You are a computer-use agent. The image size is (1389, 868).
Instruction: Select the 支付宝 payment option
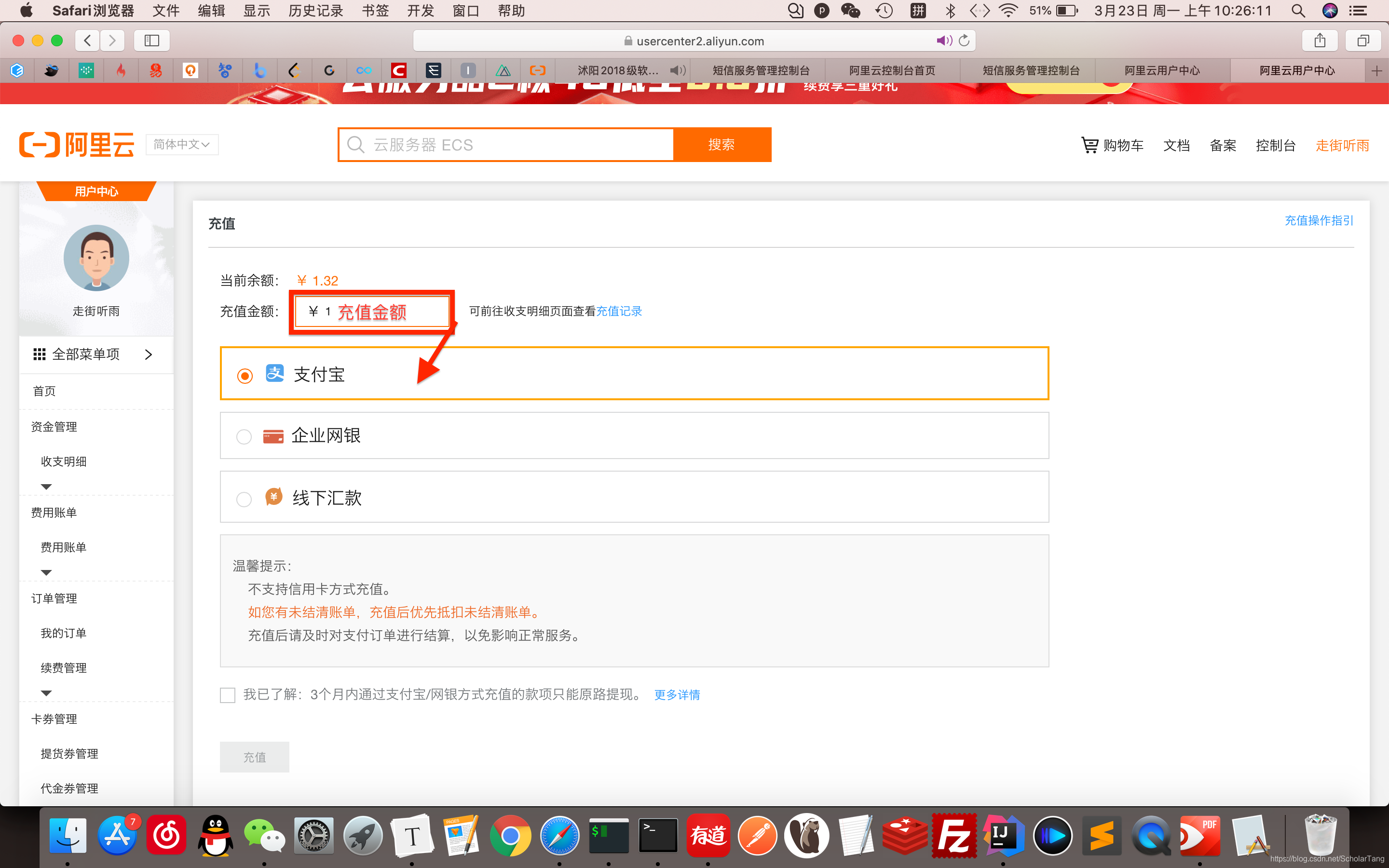tap(245, 376)
